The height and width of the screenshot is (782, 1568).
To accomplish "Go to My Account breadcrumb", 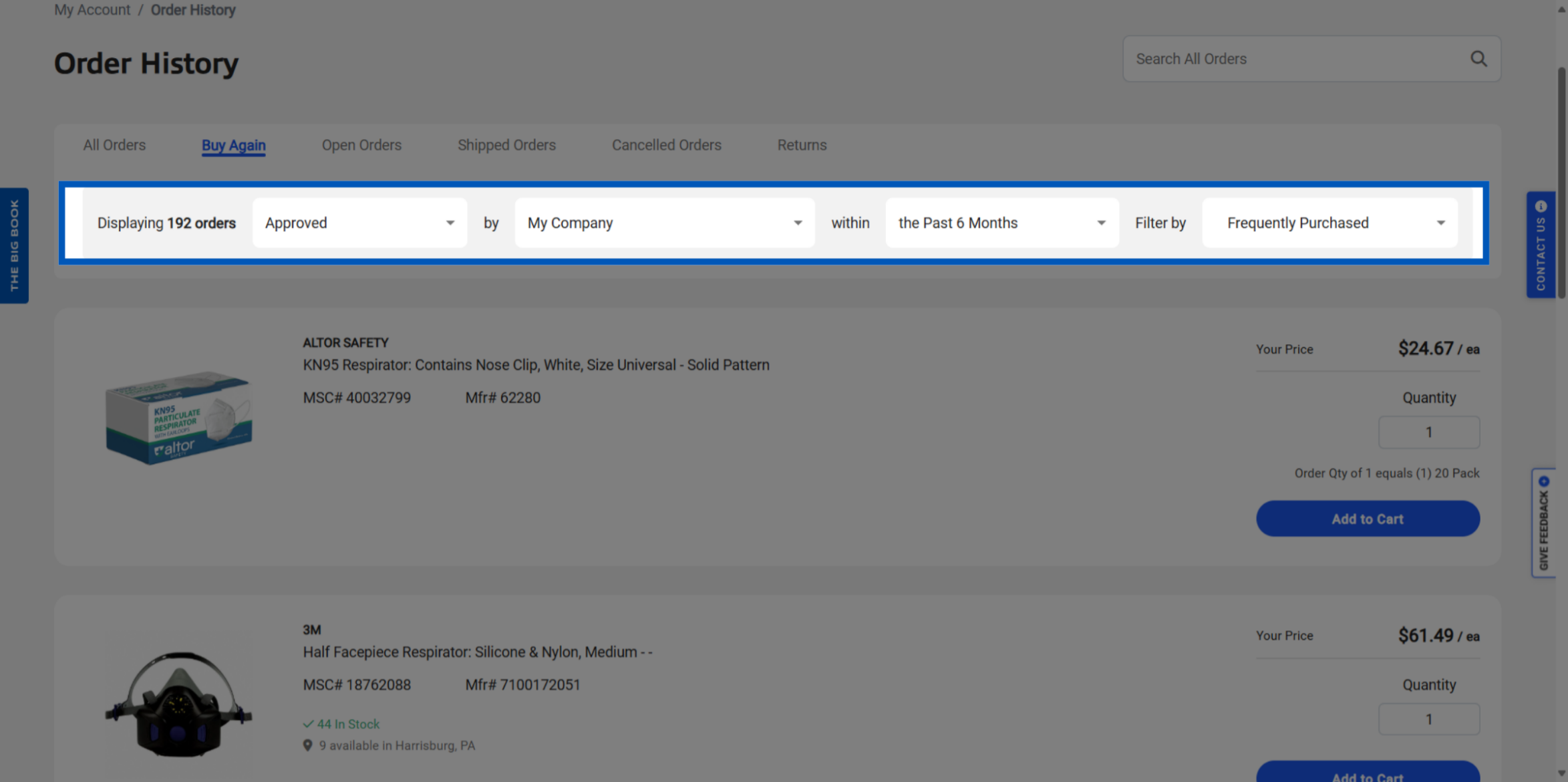I will (92, 10).
